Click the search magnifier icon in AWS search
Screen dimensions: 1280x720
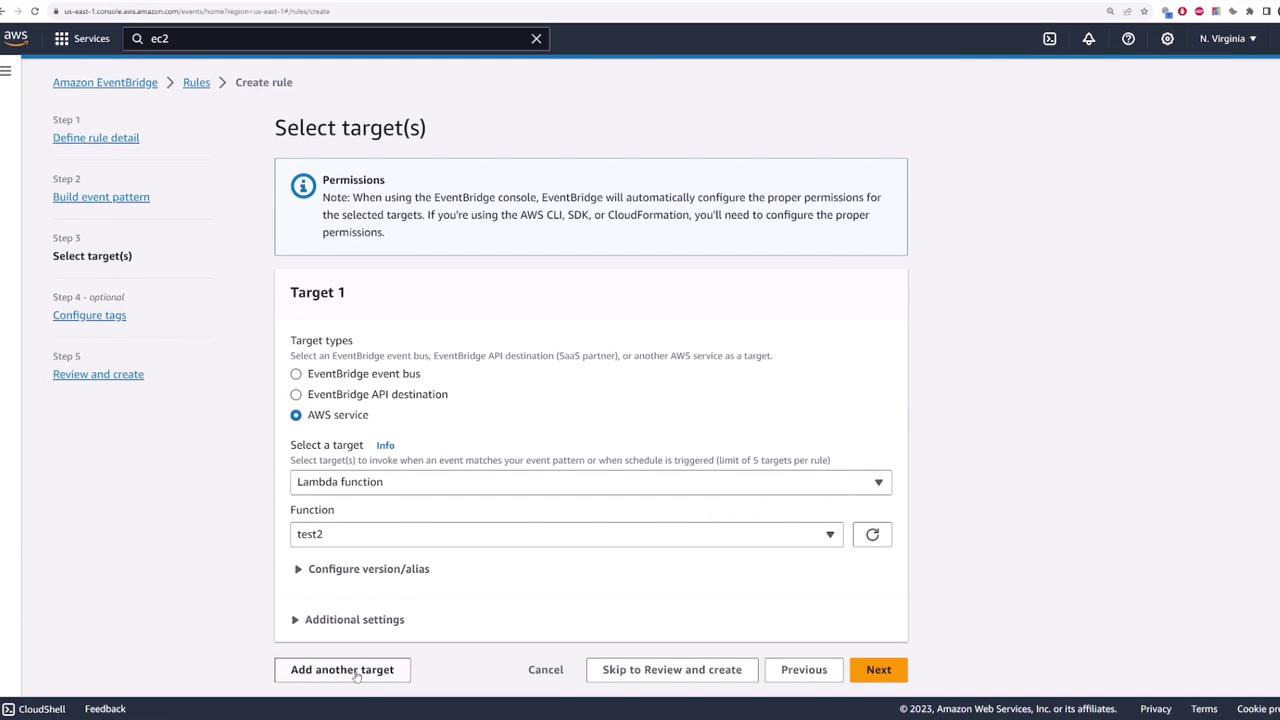(x=138, y=38)
